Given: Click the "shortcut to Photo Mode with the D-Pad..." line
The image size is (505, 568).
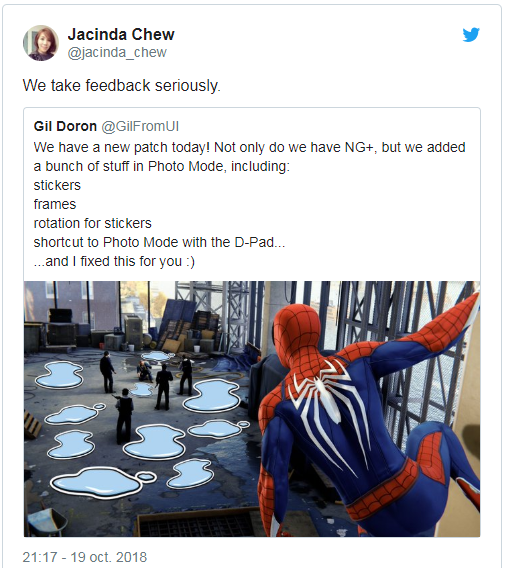Looking at the screenshot, I should pyautogui.click(x=159, y=242).
